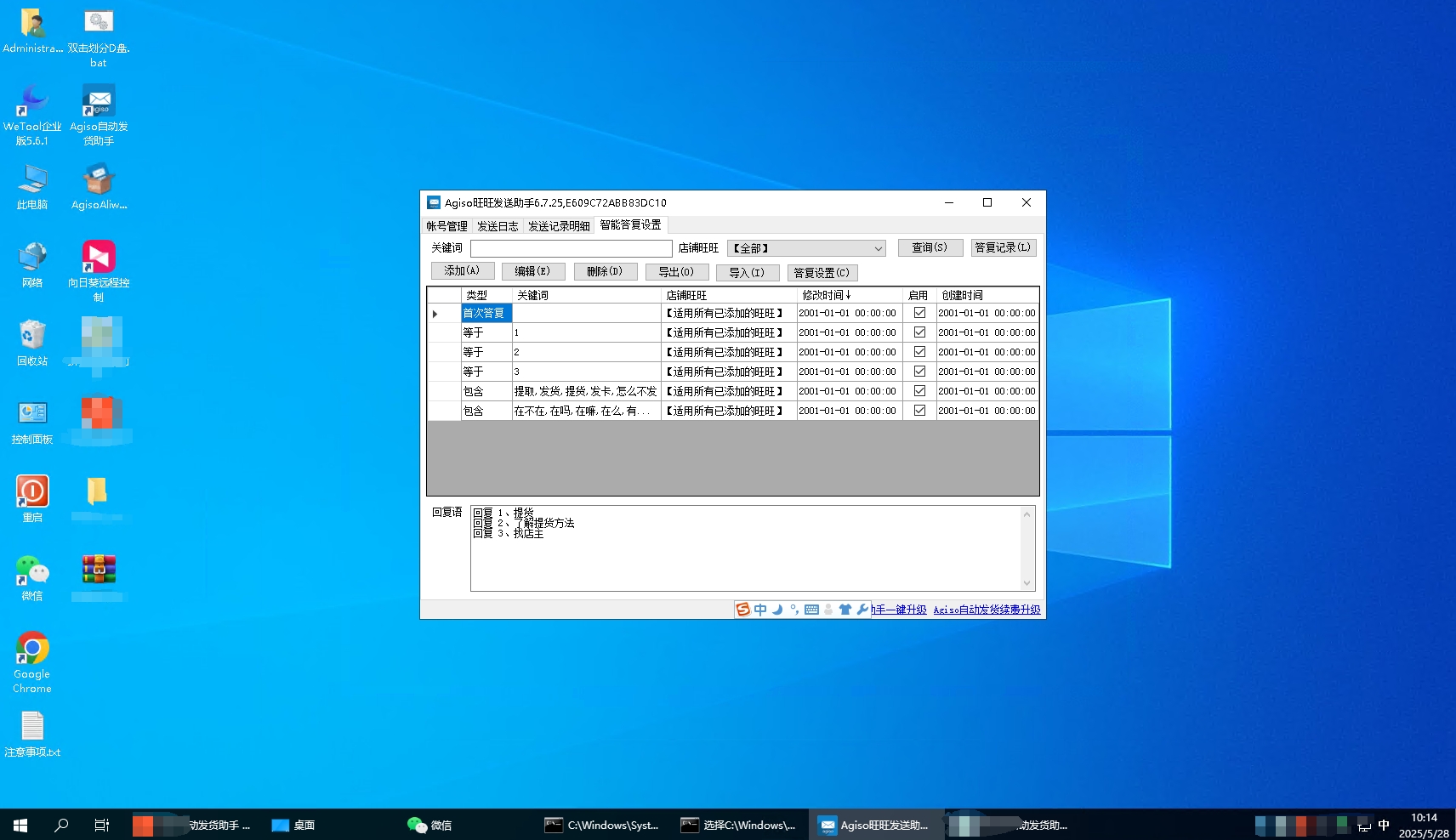Switch to 发送日志 tab
Screen dimensions: 1456x840
pyautogui.click(x=498, y=226)
